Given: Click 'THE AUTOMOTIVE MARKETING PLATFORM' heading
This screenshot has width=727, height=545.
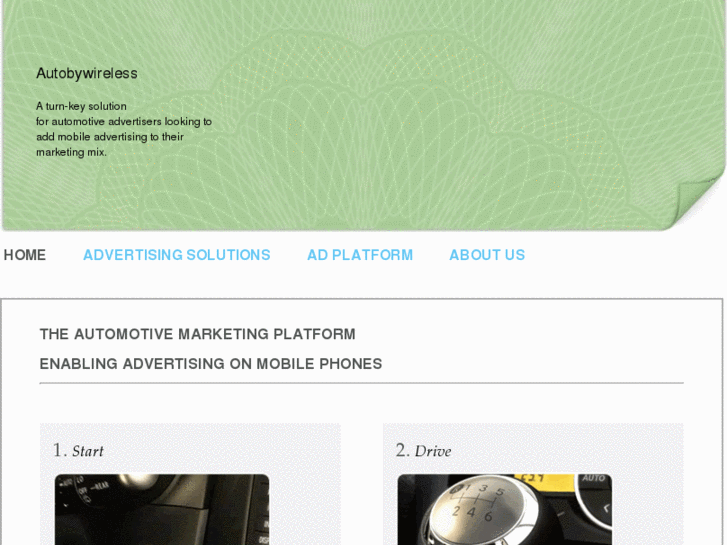Looking at the screenshot, I should (197, 334).
